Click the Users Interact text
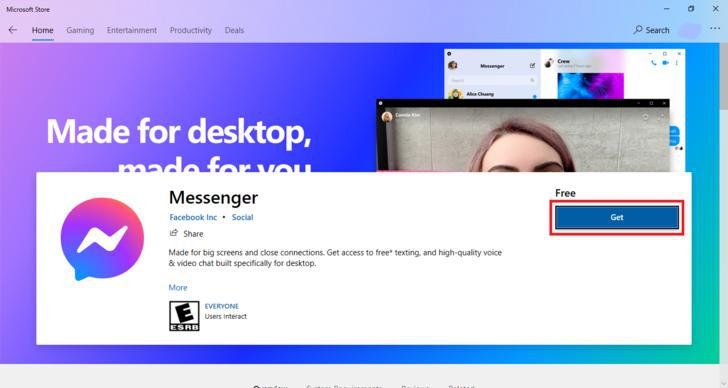 tap(226, 317)
